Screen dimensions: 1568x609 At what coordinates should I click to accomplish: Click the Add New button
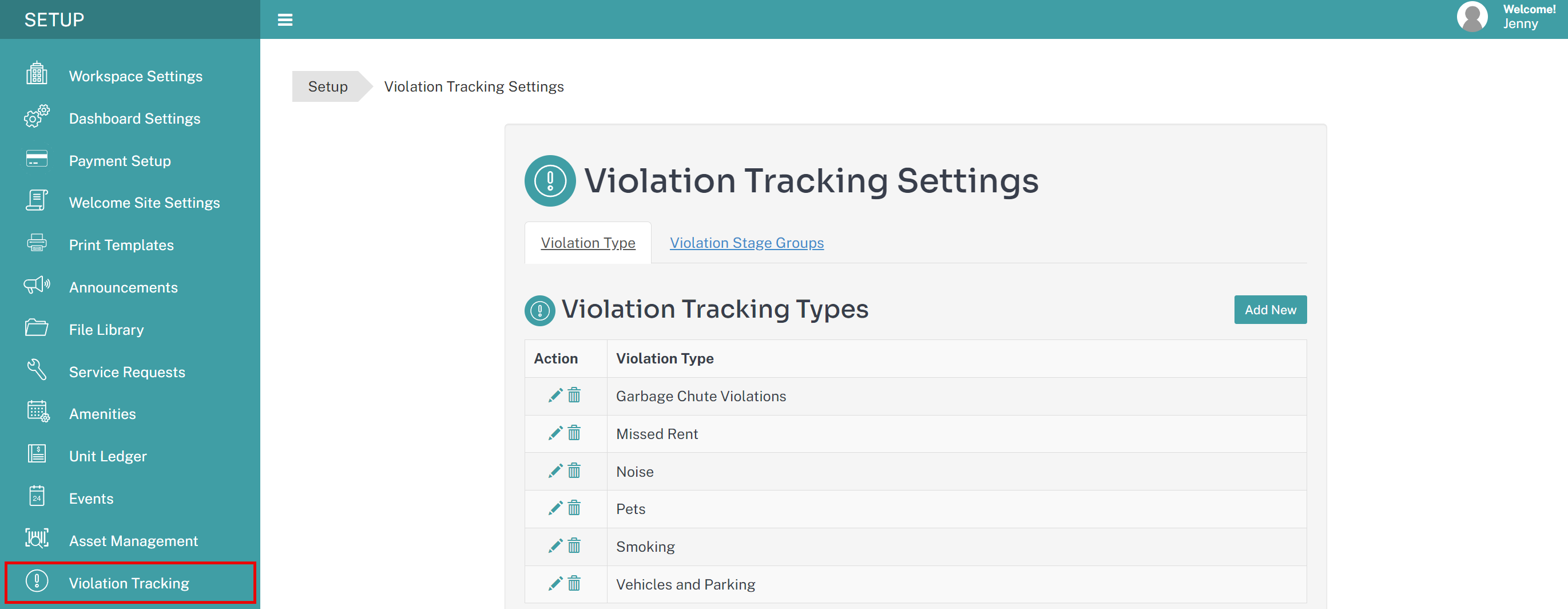point(1271,310)
